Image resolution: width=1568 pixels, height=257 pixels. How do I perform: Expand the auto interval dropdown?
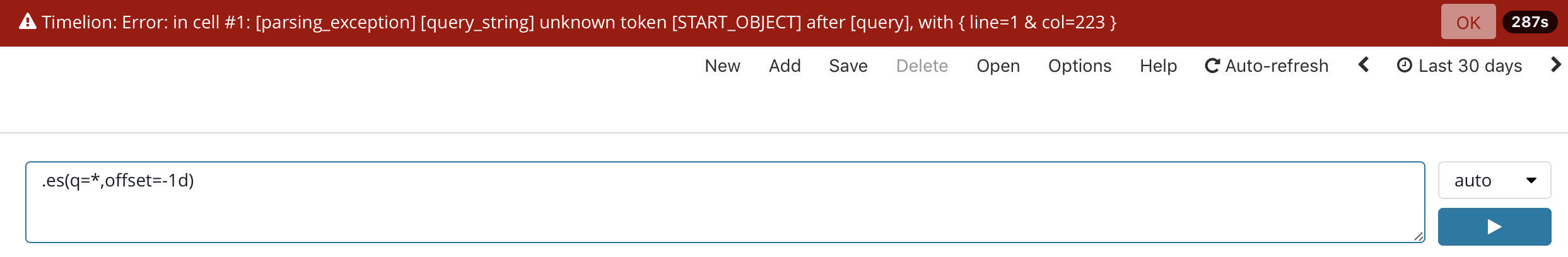click(1494, 180)
